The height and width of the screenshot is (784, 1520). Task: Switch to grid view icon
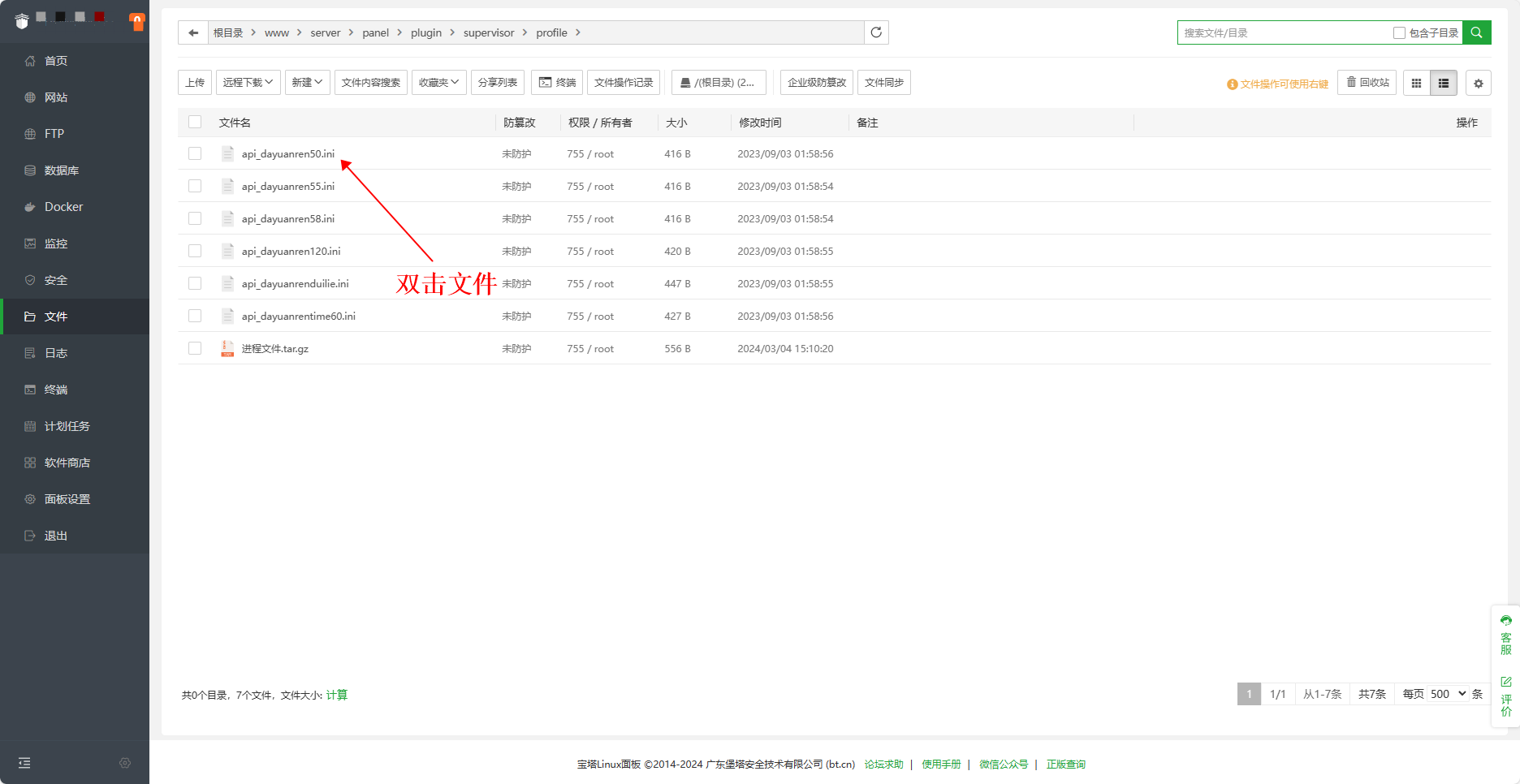(x=1416, y=83)
